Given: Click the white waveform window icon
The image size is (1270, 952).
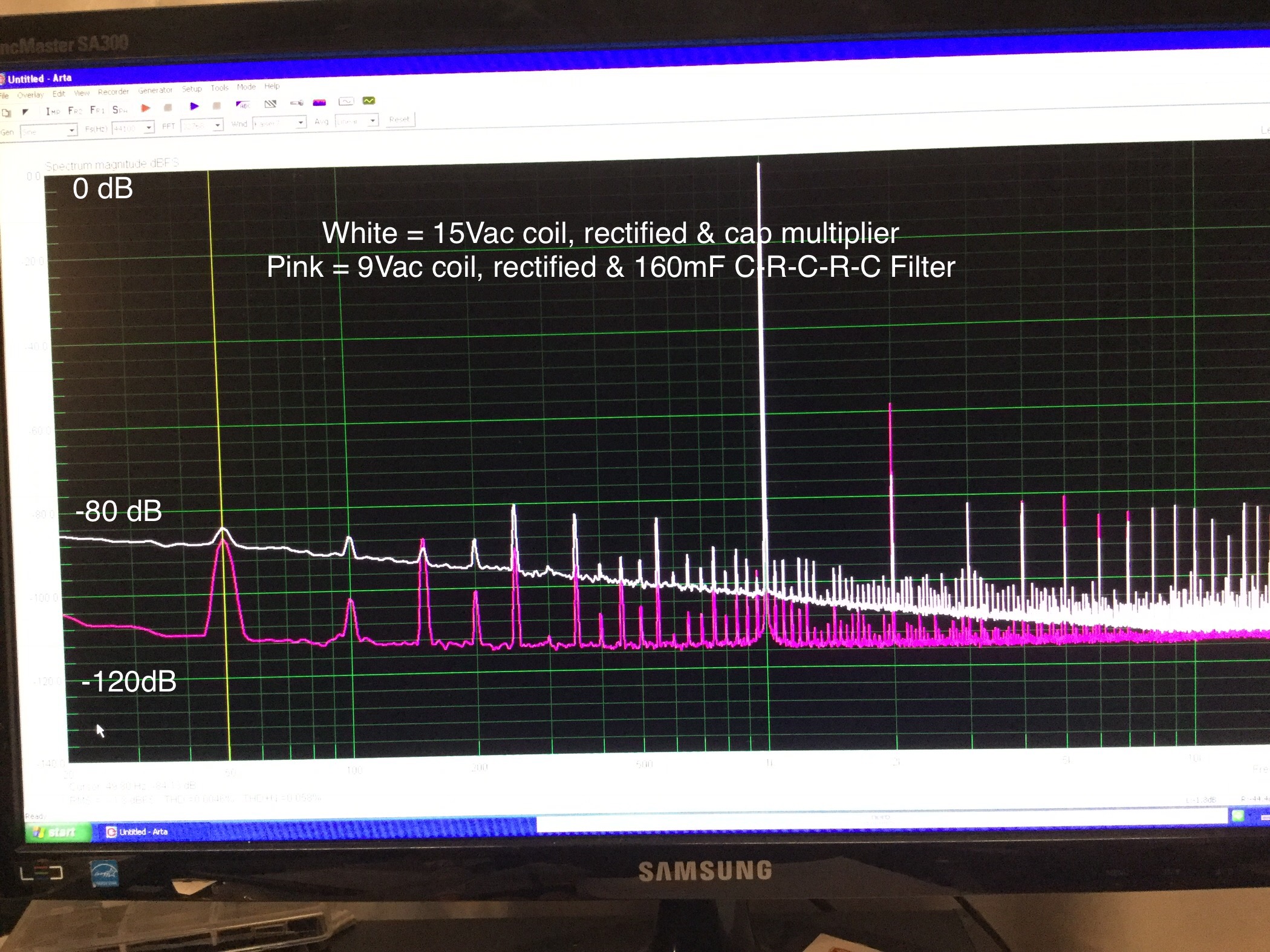Looking at the screenshot, I should [346, 101].
